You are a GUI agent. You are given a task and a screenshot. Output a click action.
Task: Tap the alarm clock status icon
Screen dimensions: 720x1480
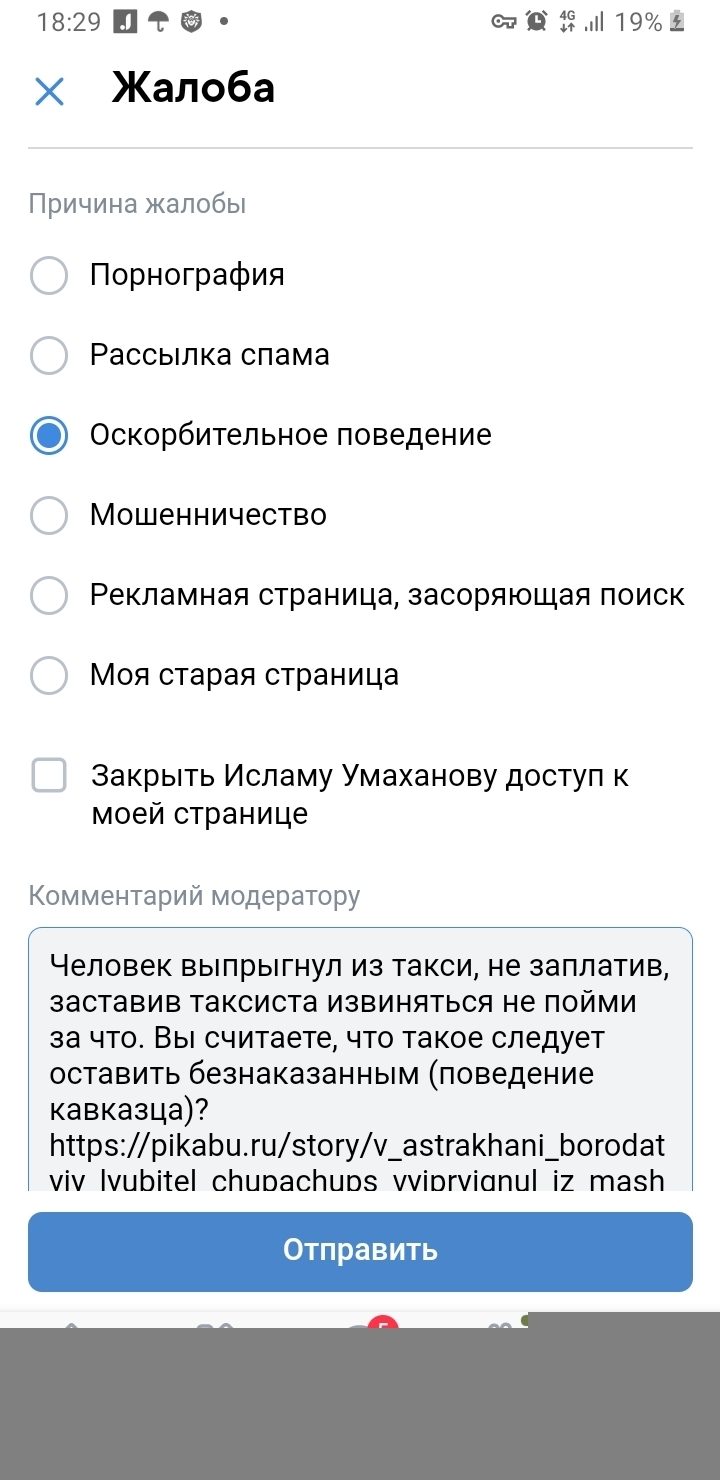coord(537,22)
